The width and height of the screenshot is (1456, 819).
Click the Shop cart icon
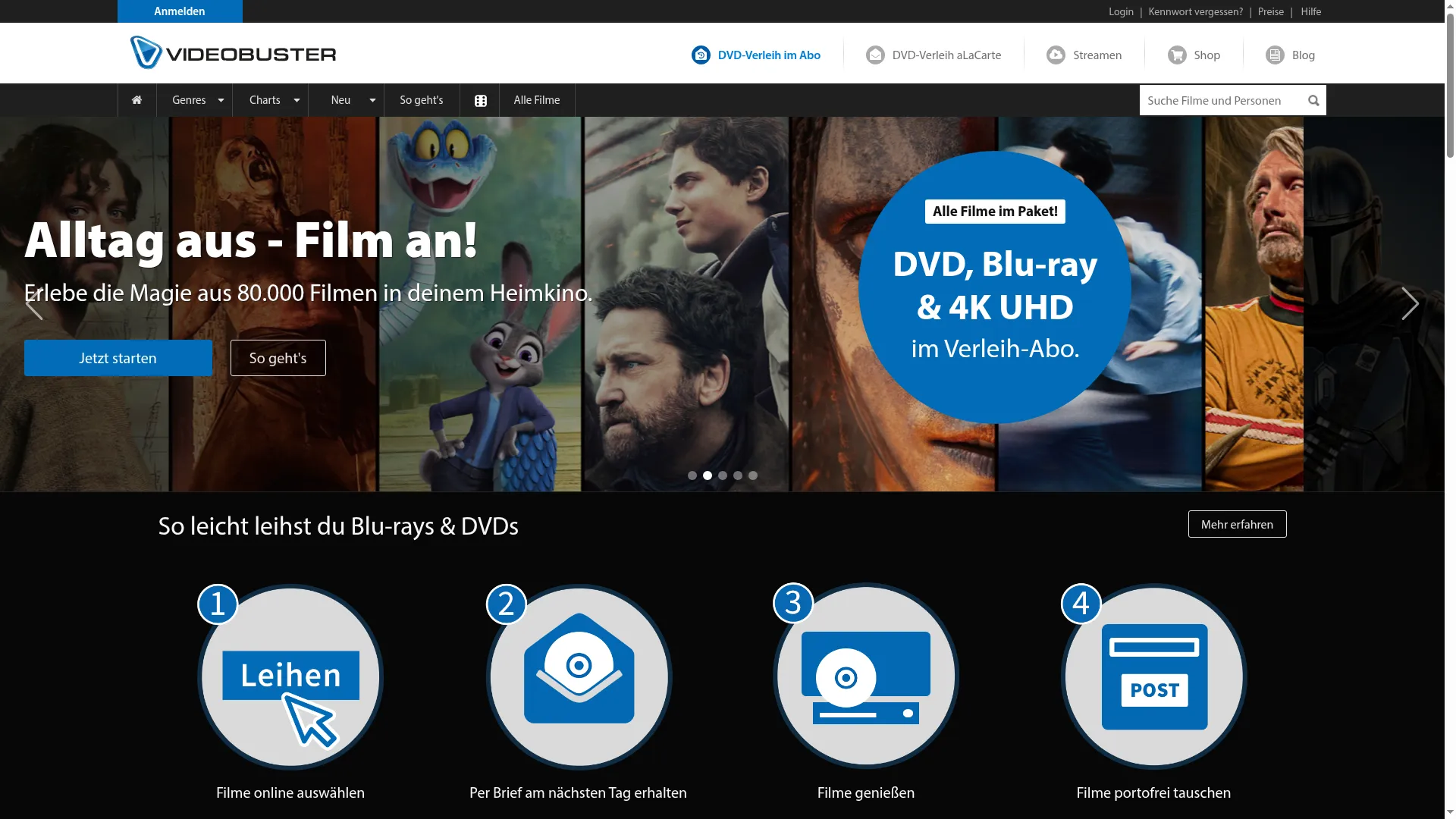tap(1177, 55)
